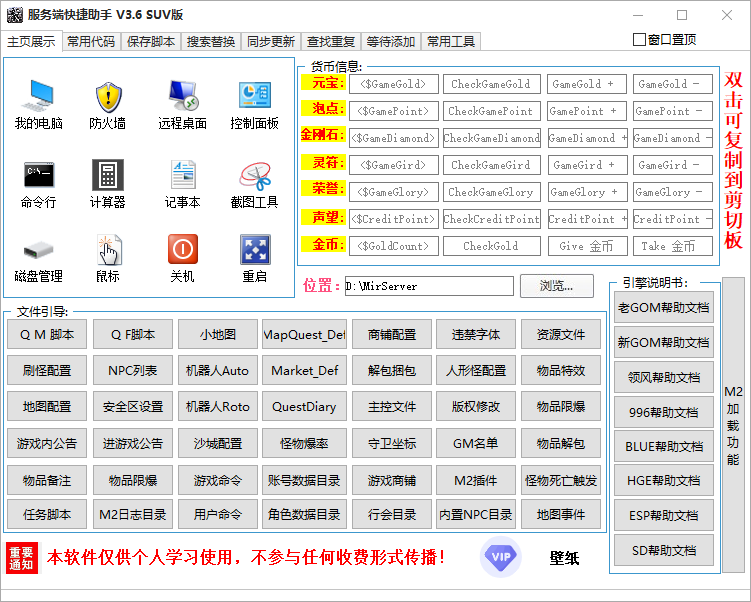
Task: Click the 老GOM帮助文档 button
Action: click(664, 307)
